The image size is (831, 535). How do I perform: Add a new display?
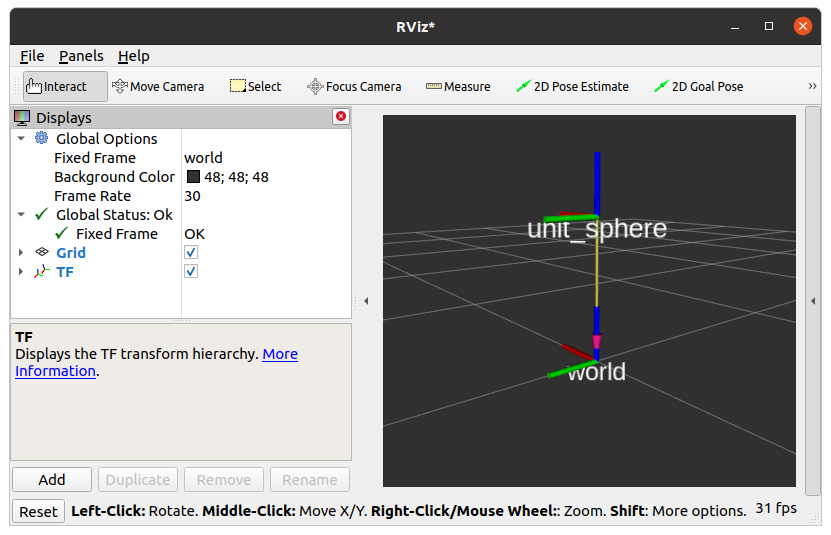pyautogui.click(x=52, y=479)
